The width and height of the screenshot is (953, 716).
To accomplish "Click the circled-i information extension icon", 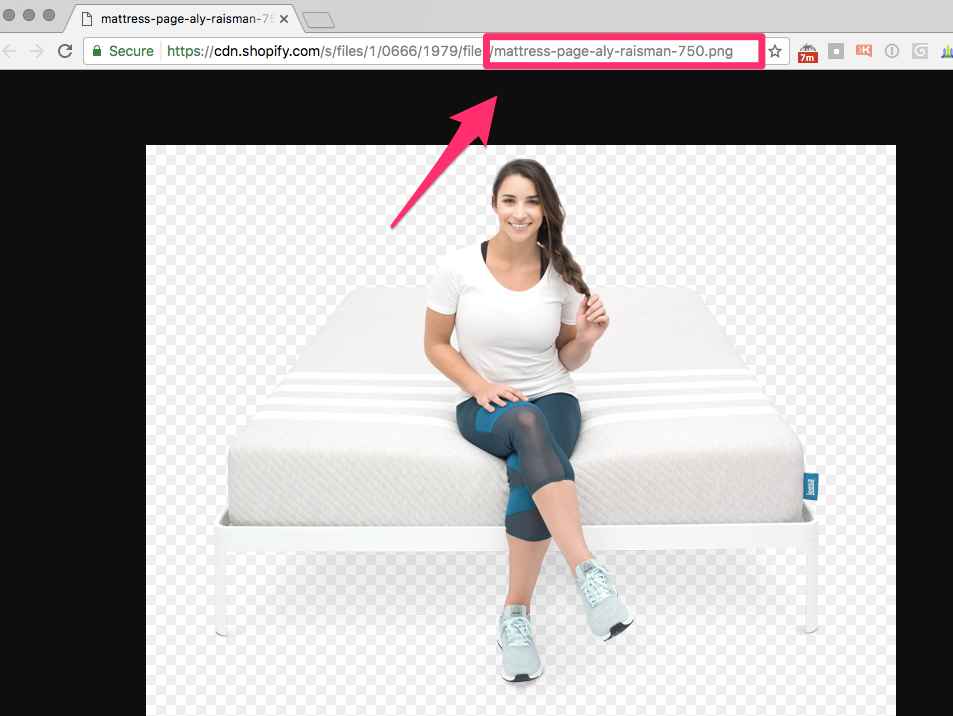I will [891, 51].
